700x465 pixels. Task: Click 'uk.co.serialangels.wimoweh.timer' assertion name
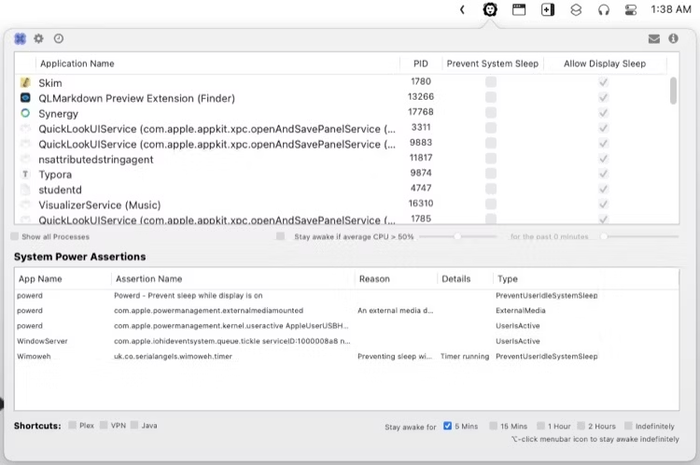(x=173, y=356)
